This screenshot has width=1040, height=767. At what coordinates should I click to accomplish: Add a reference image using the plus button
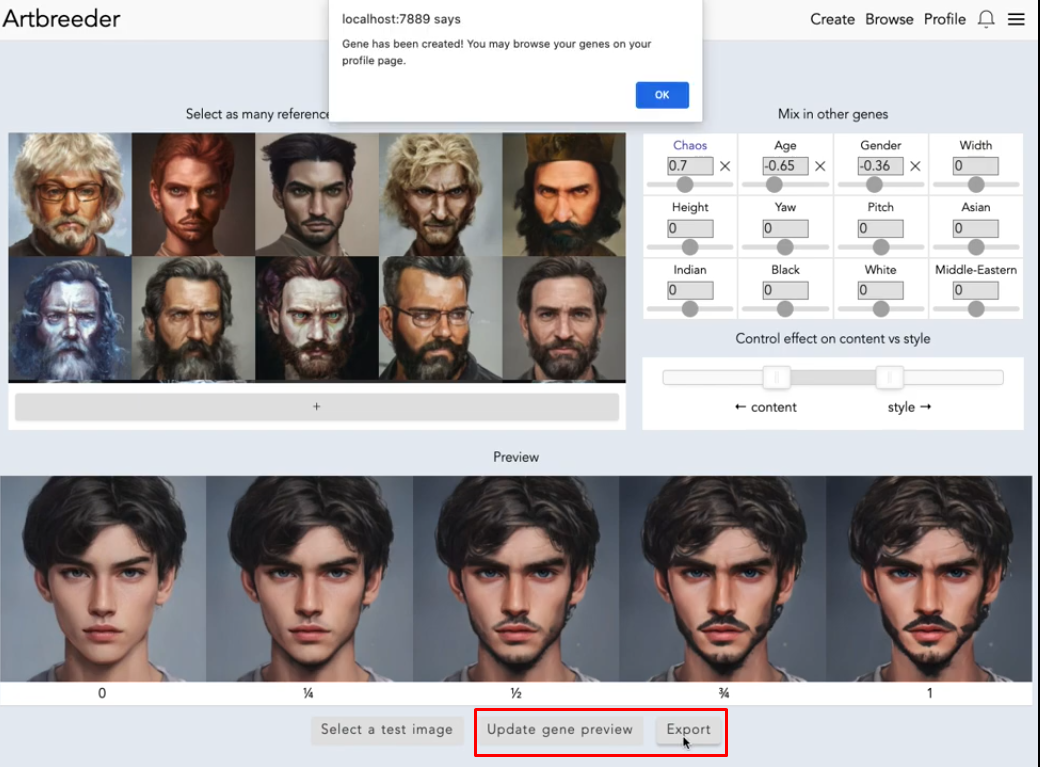[x=317, y=407]
